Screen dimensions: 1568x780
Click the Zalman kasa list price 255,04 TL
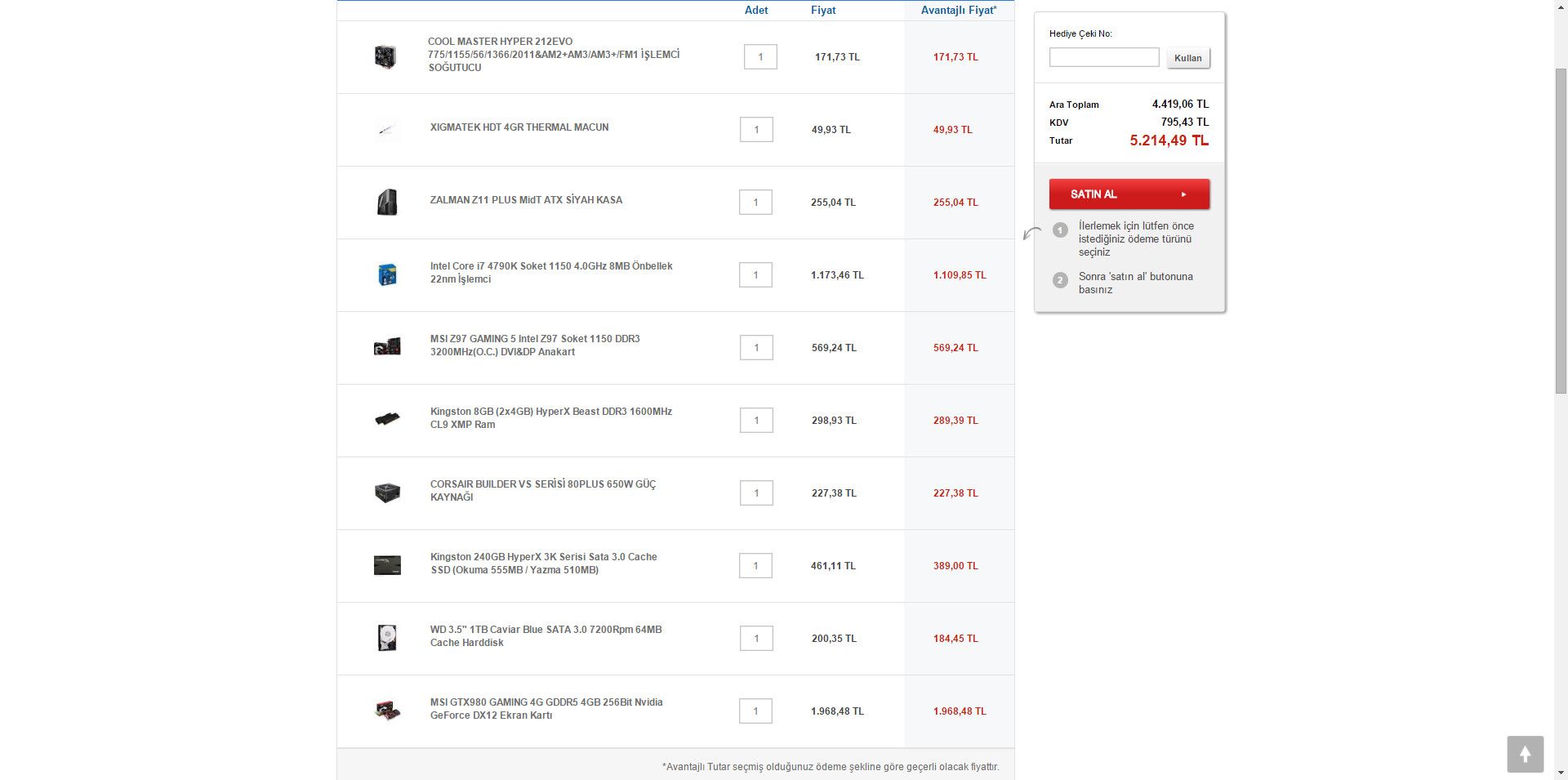[833, 203]
